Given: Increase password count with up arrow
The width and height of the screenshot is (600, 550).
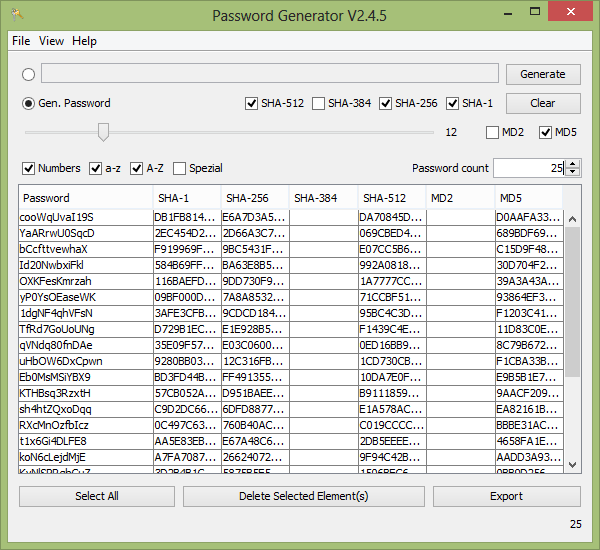Looking at the screenshot, I should click(x=572, y=164).
